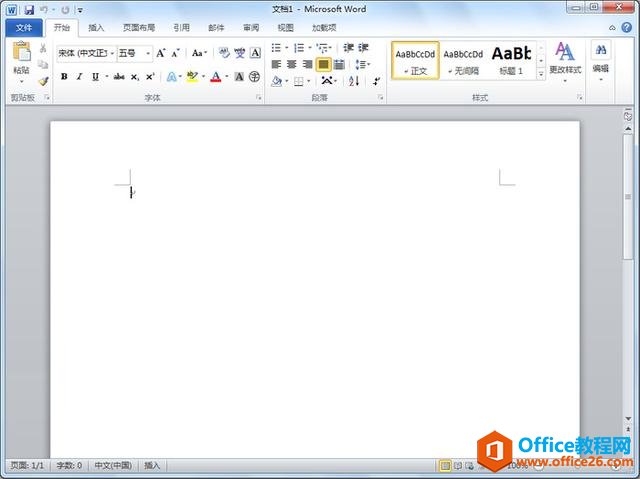The image size is (640, 479).
Task: Click the numbered list icon
Action: (299, 48)
